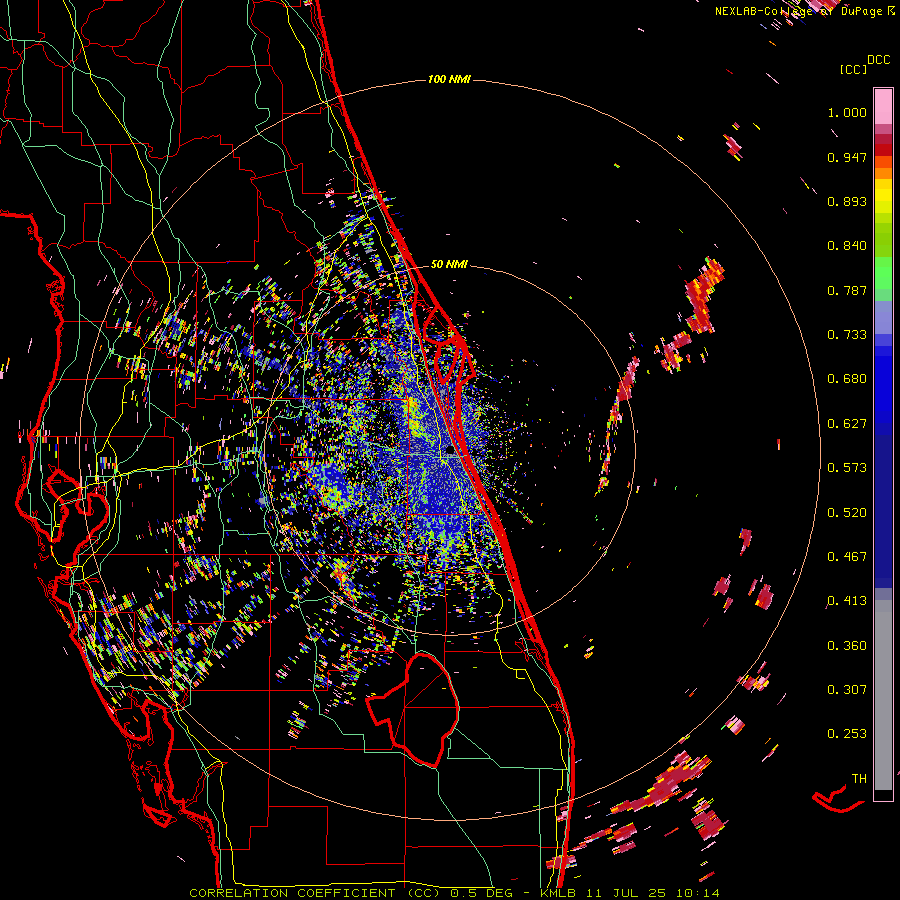Pick the gray segment on the color bar
The image size is (900, 900).
pos(883,695)
